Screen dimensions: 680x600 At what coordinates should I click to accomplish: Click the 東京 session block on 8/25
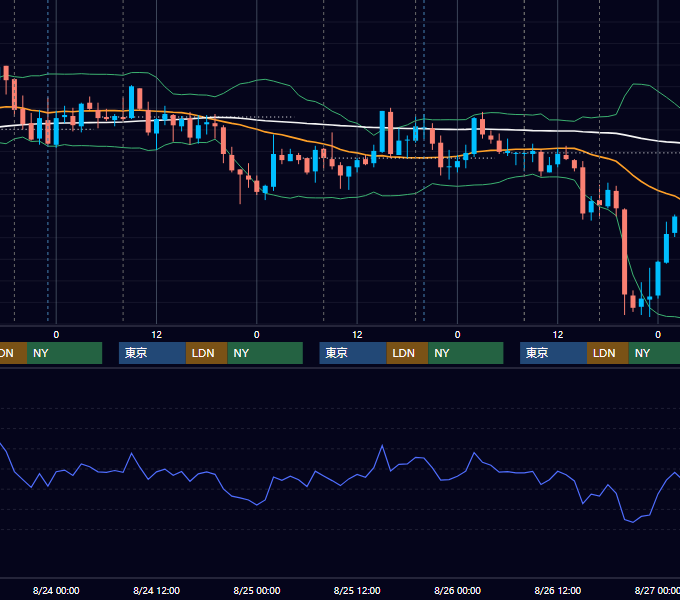353,353
